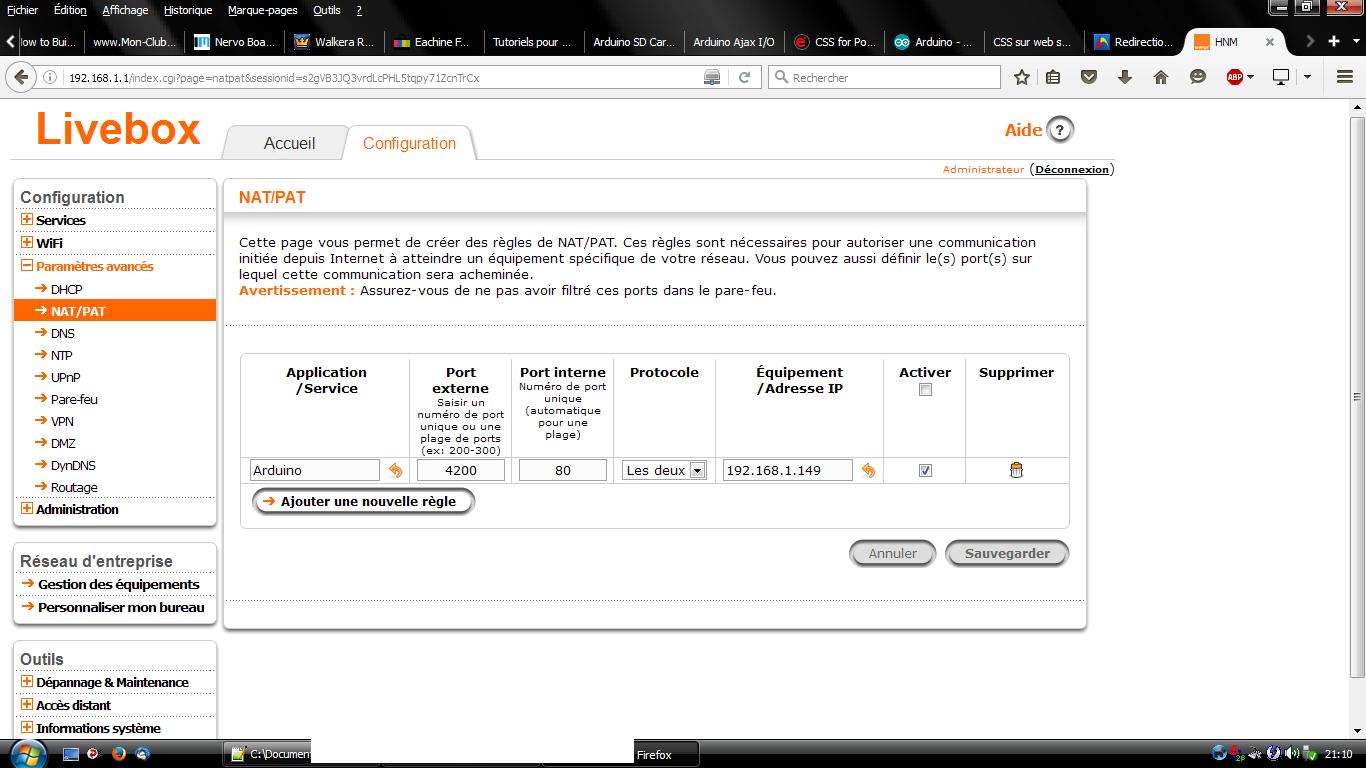
Task: Expand the Administration section
Action: [27, 509]
